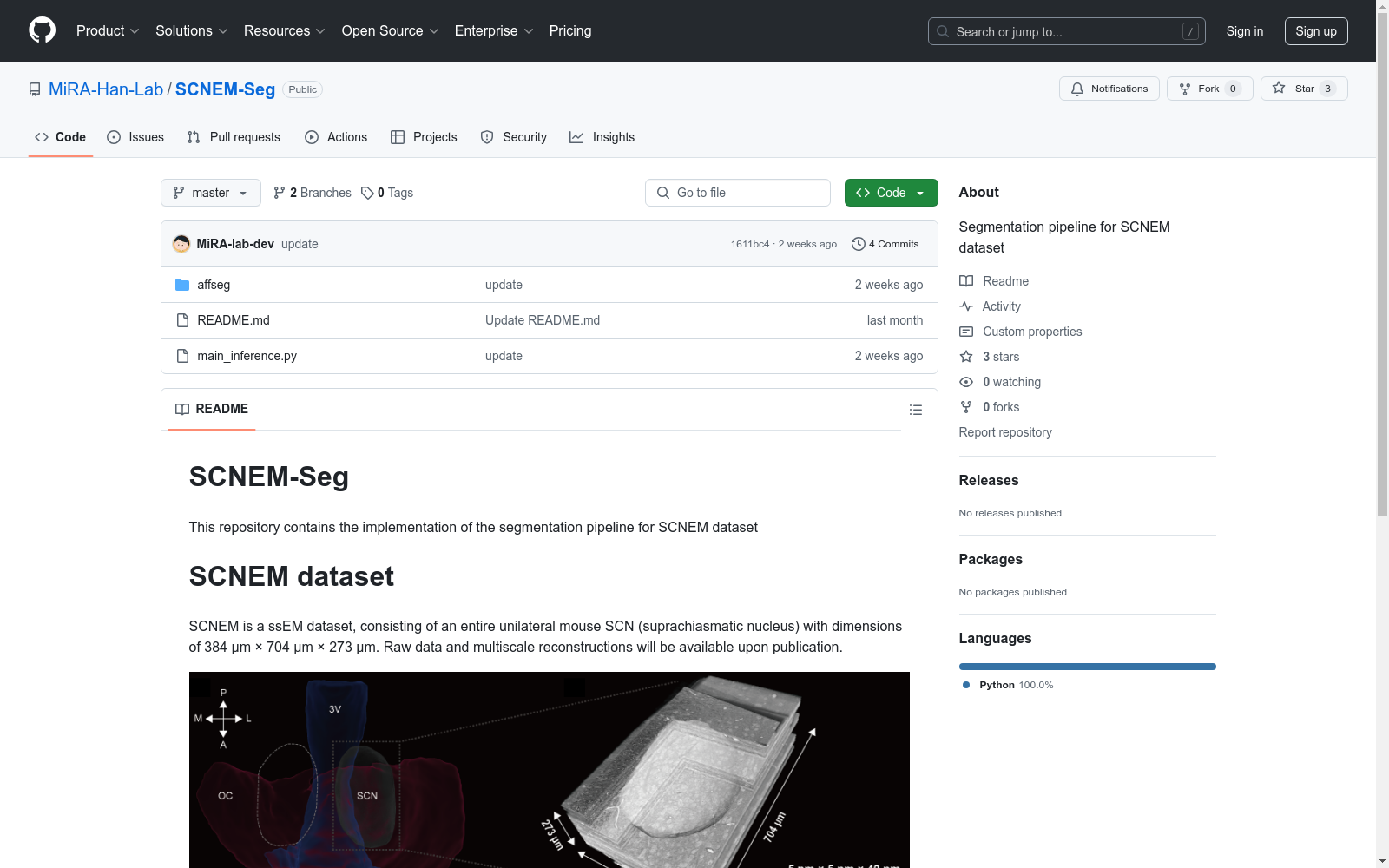
Task: Click the branch icon next to 2 Branches
Action: click(x=280, y=193)
